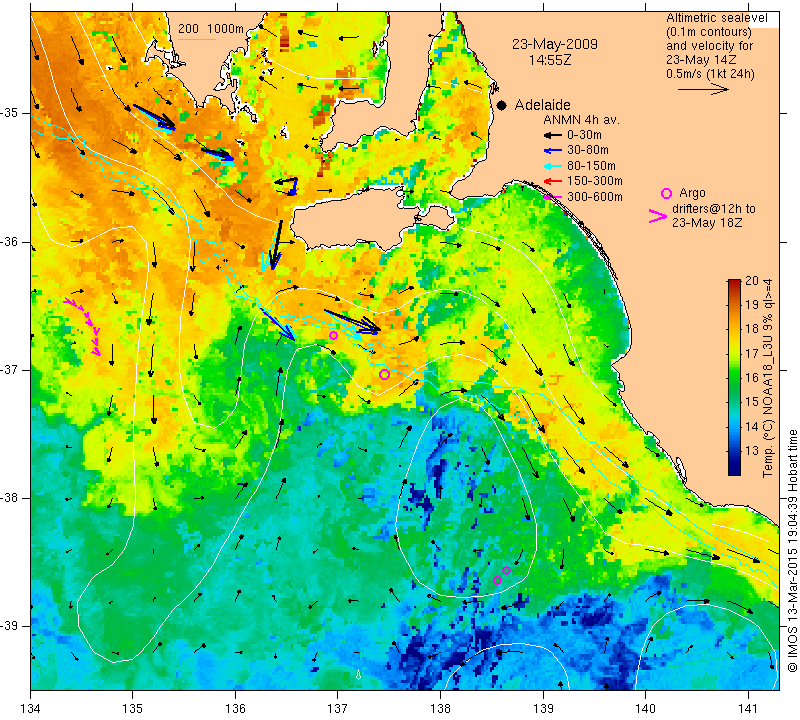The image size is (800, 720).
Task: Click the Argo magenta circle legend symbol
Action: (666, 193)
